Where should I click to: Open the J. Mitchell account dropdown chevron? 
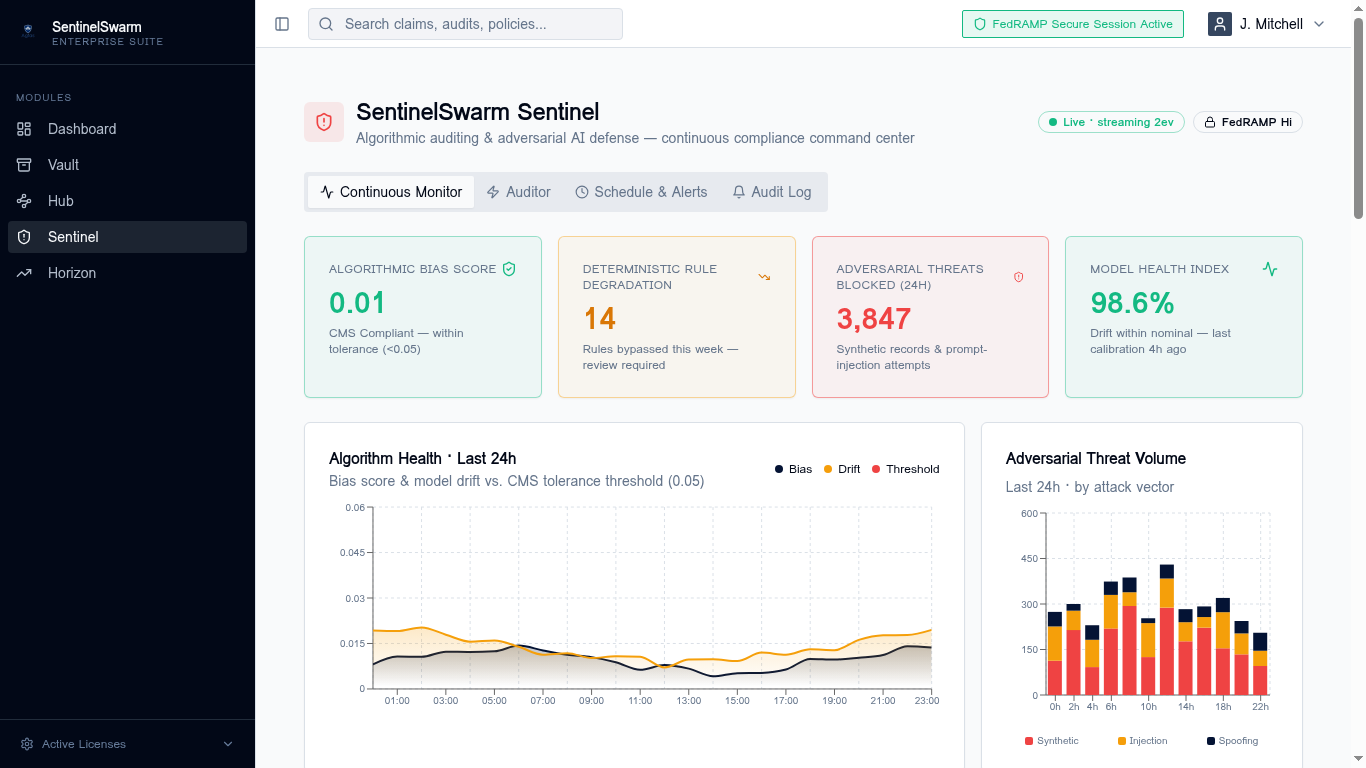click(x=1319, y=24)
